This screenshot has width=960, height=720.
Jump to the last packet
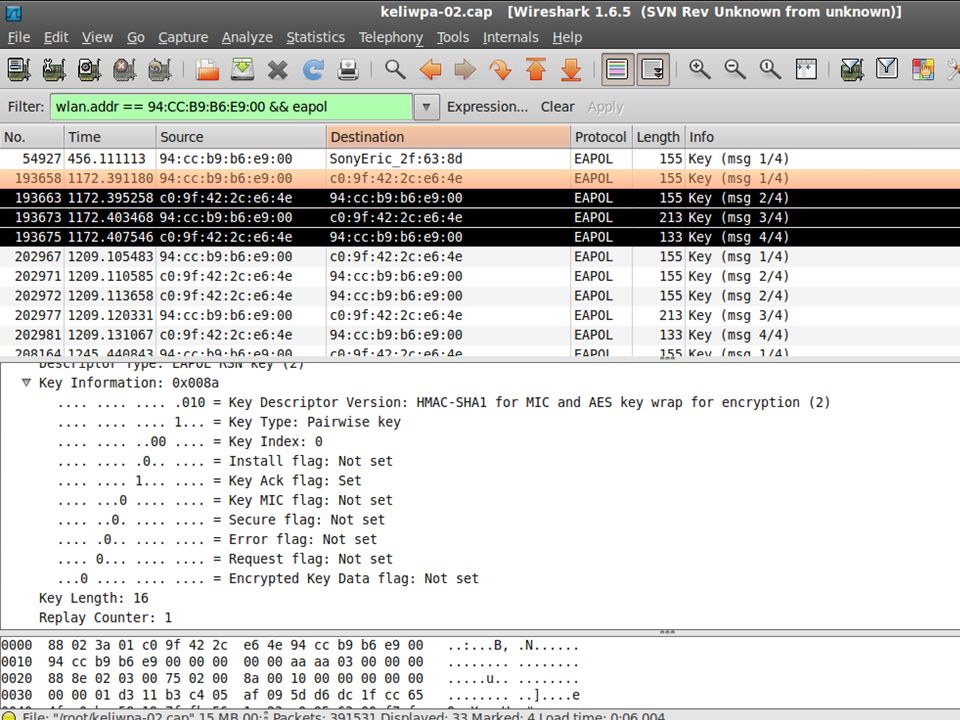tap(571, 69)
